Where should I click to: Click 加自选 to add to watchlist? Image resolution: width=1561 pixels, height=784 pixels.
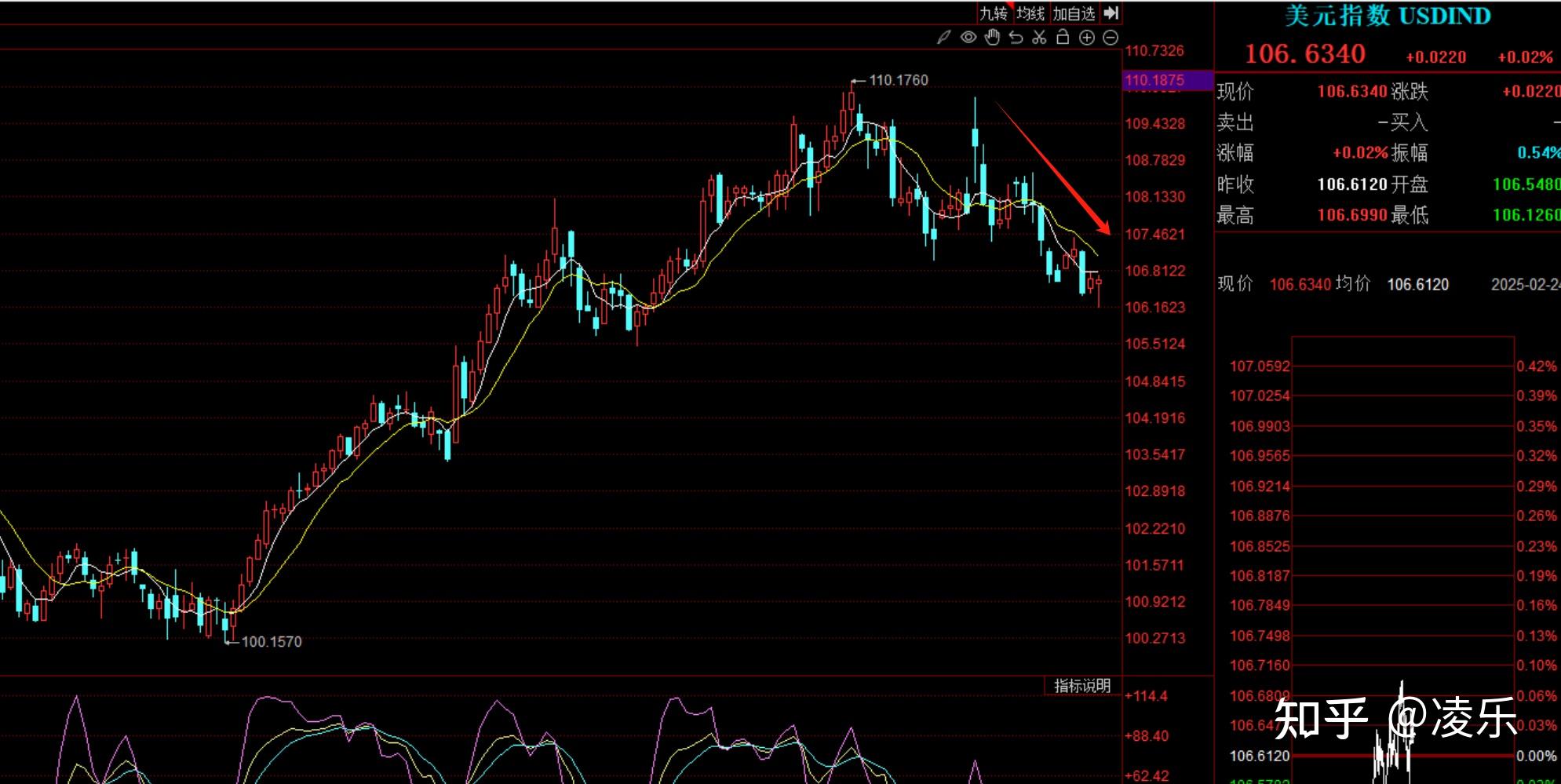[1074, 13]
